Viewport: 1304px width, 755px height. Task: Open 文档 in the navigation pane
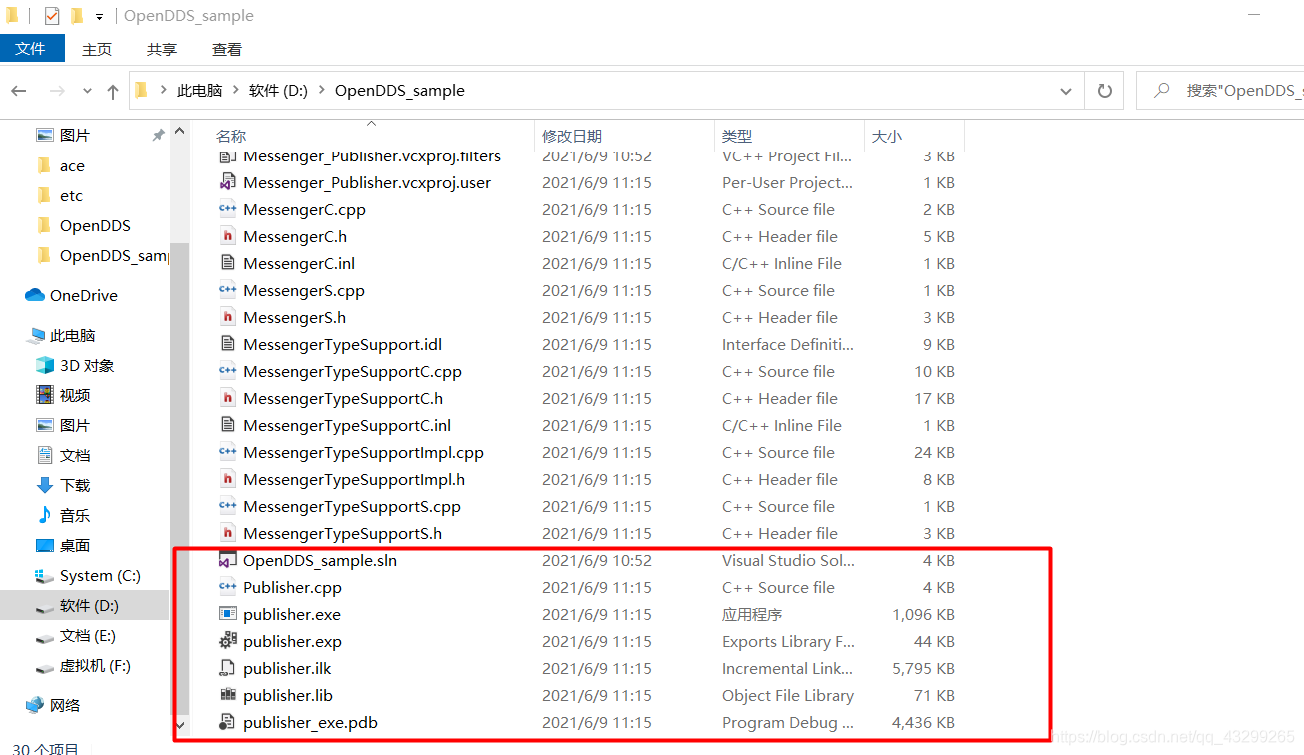tap(75, 455)
